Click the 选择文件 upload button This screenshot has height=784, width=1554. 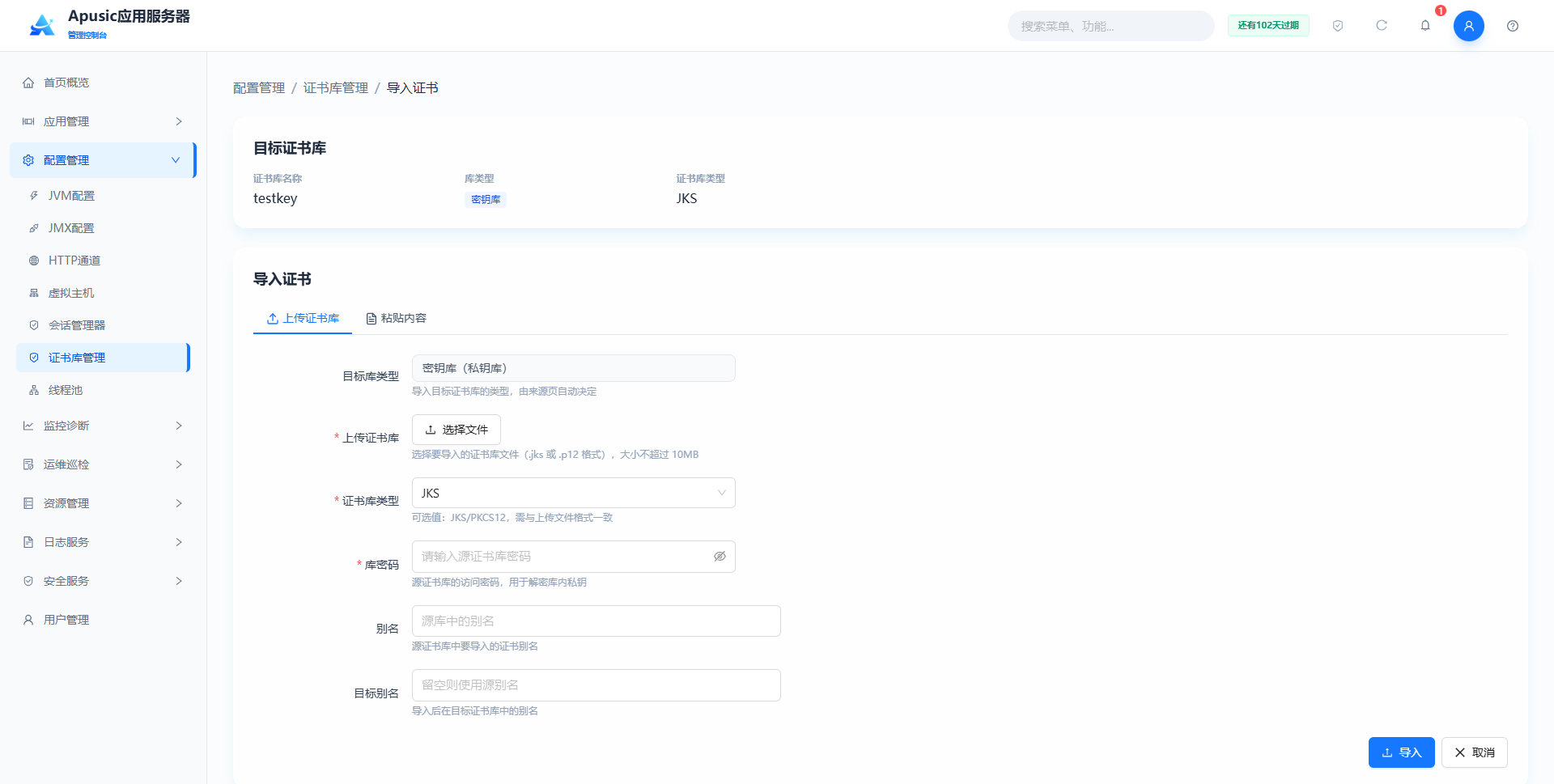[456, 430]
